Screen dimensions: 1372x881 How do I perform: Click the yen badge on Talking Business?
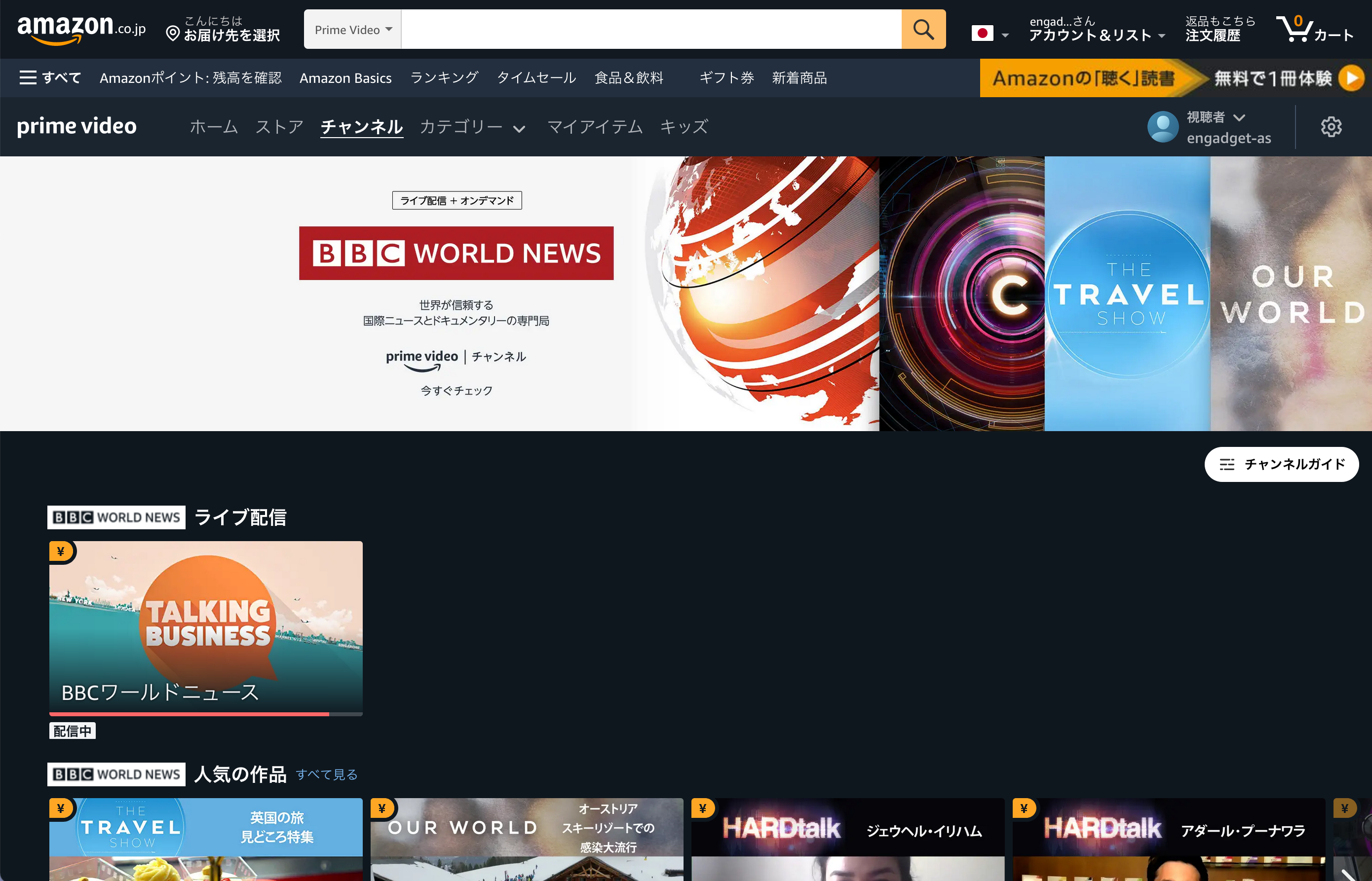61,551
